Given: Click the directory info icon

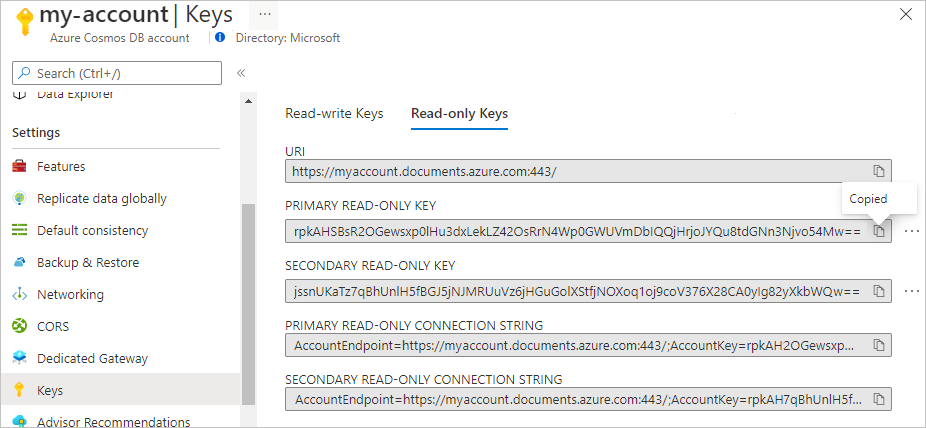Looking at the screenshot, I should 220,38.
